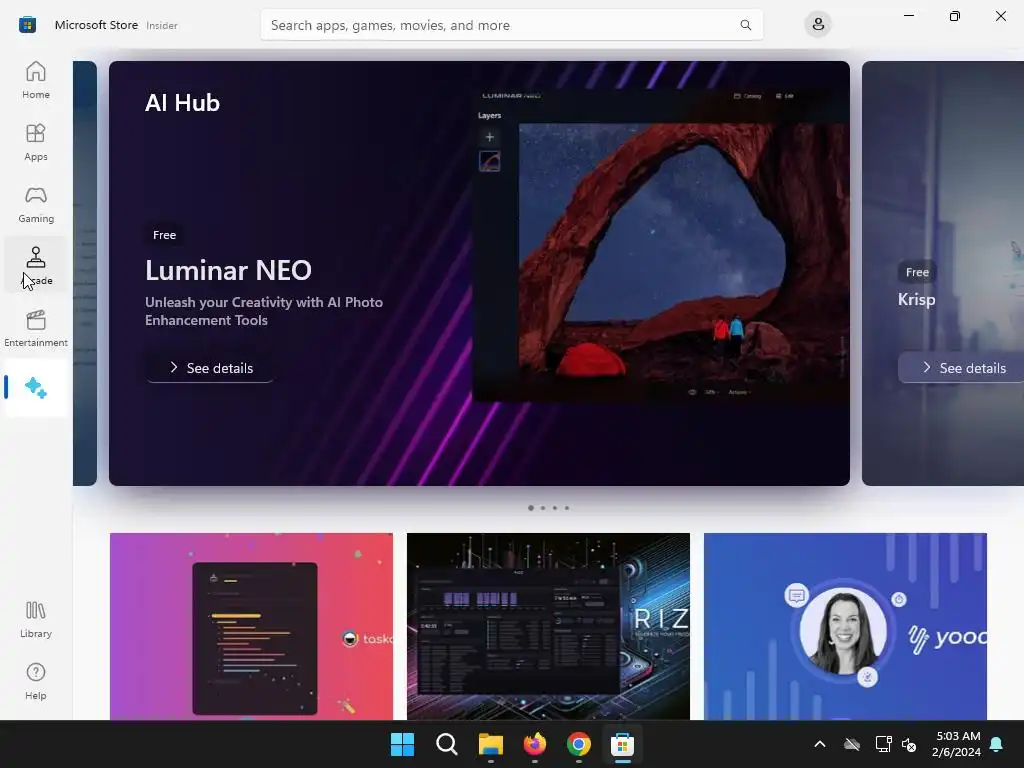Click the search magnifier icon in search box

click(x=745, y=25)
